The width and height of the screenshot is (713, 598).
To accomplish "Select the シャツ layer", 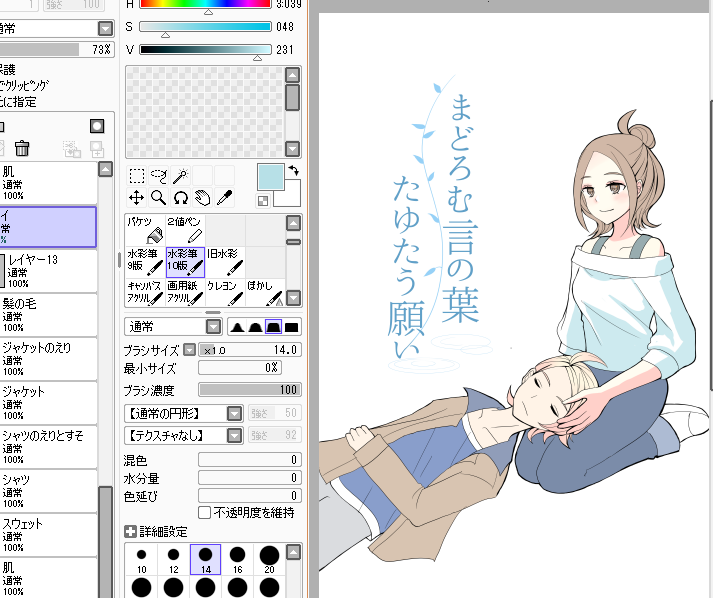I will (48, 491).
